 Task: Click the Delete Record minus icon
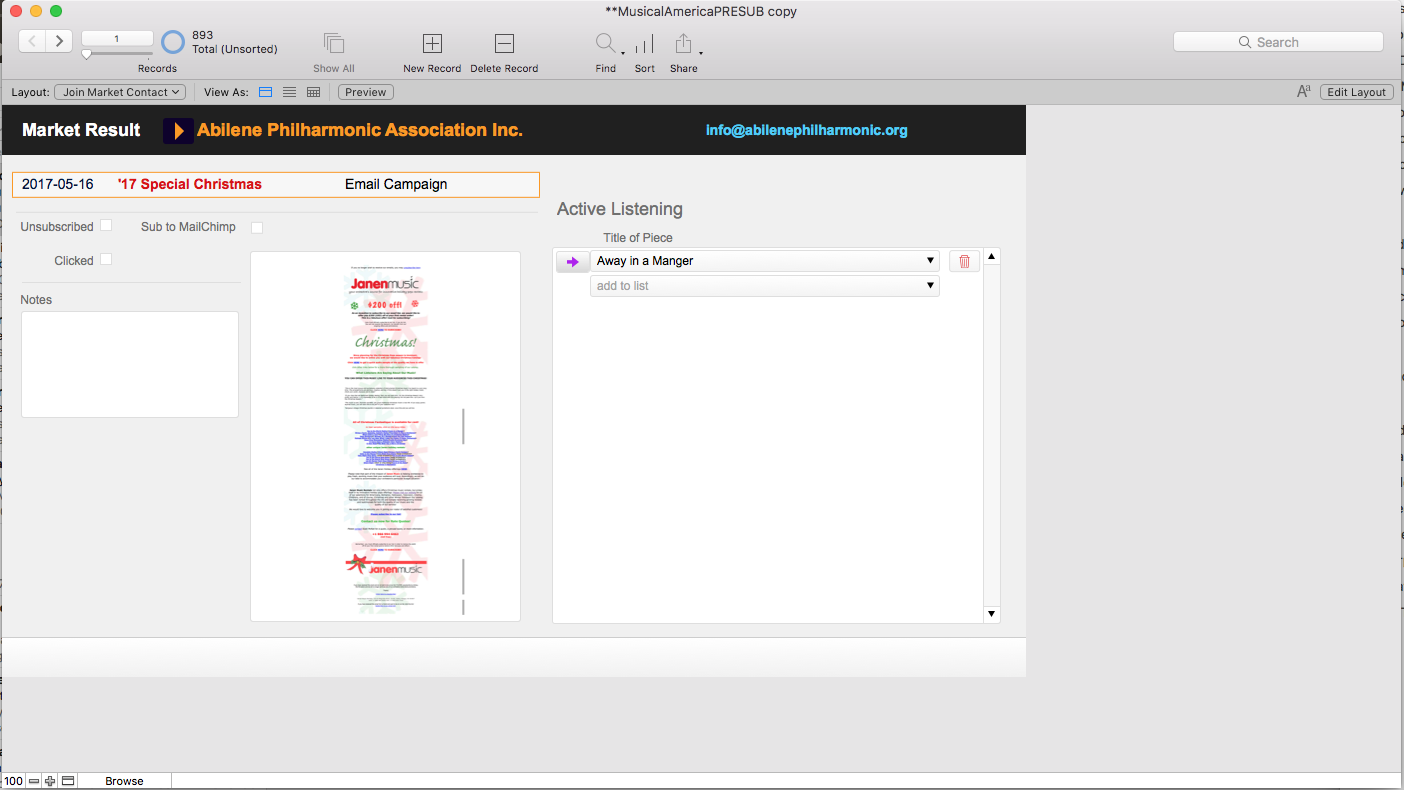pyautogui.click(x=504, y=43)
